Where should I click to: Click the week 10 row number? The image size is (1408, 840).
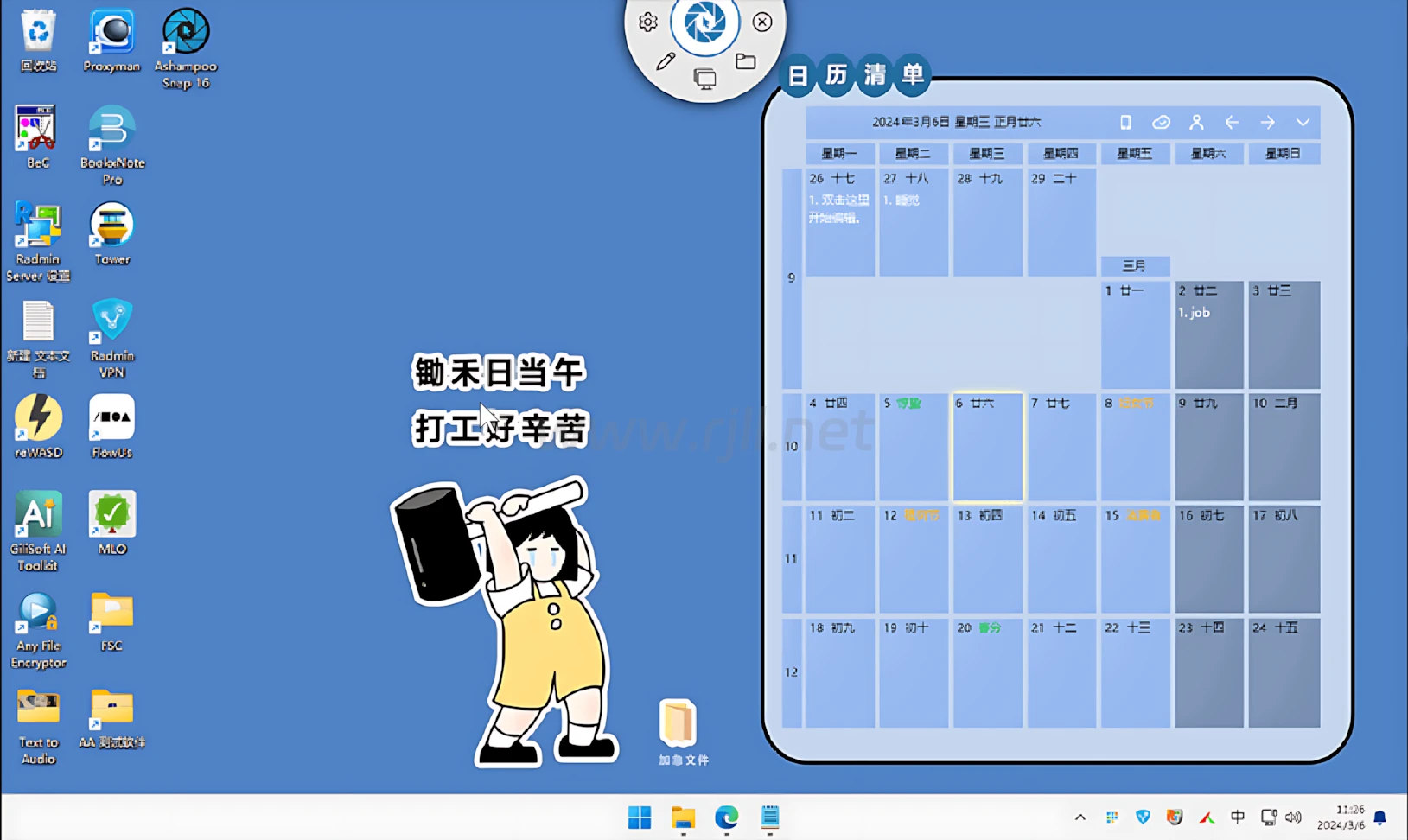tap(791, 447)
